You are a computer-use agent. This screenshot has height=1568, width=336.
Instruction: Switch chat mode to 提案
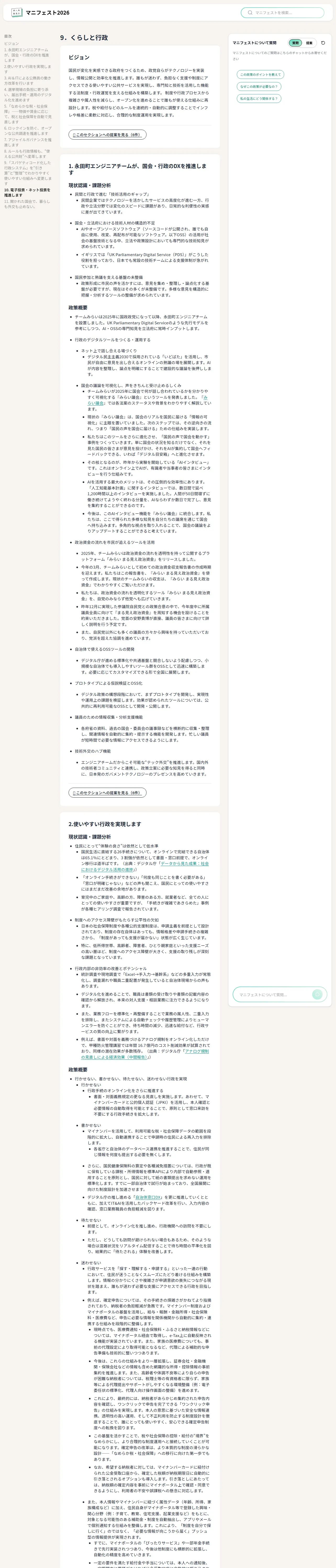[309, 43]
